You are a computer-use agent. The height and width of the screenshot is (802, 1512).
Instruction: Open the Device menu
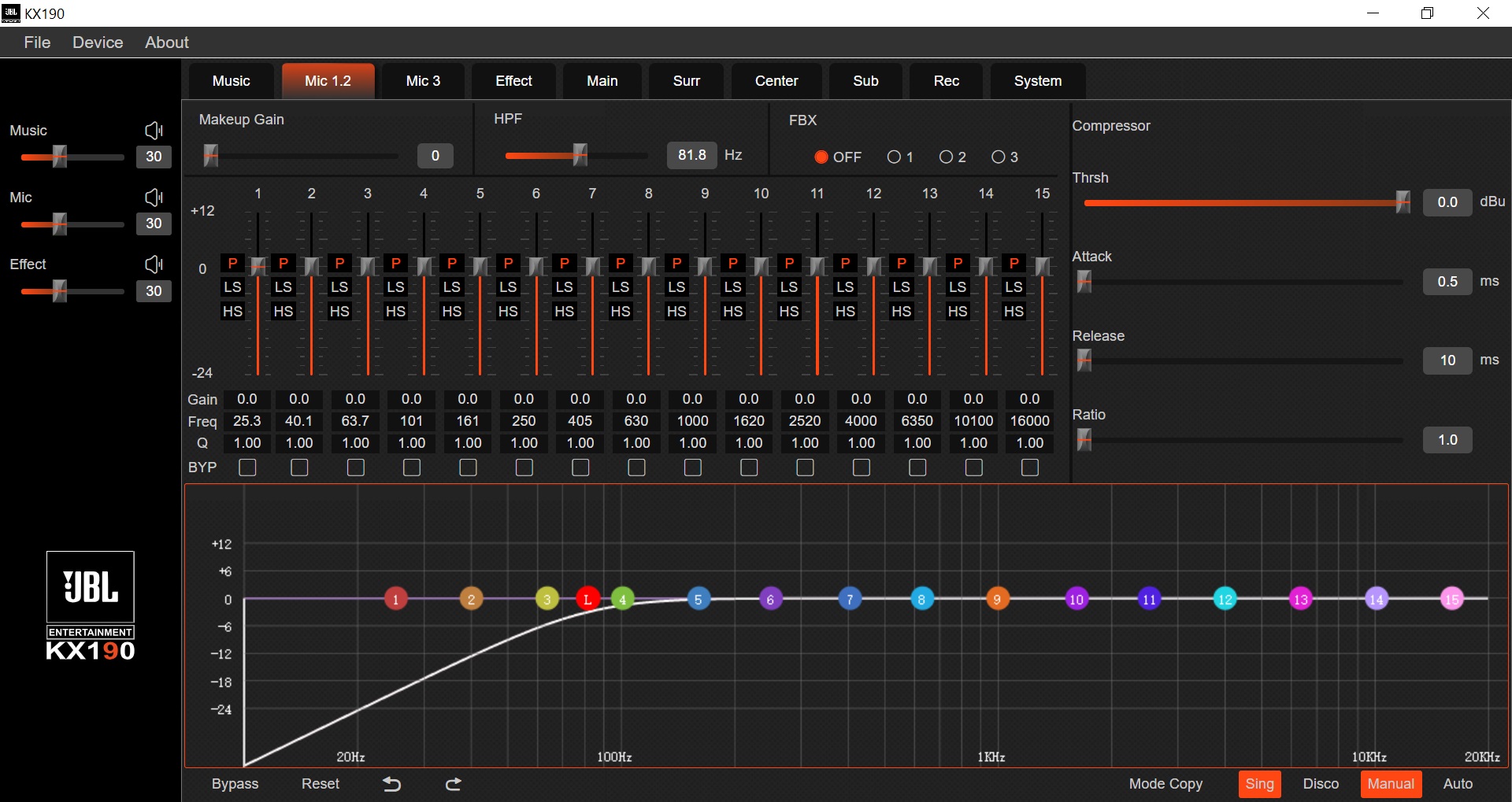(x=98, y=43)
